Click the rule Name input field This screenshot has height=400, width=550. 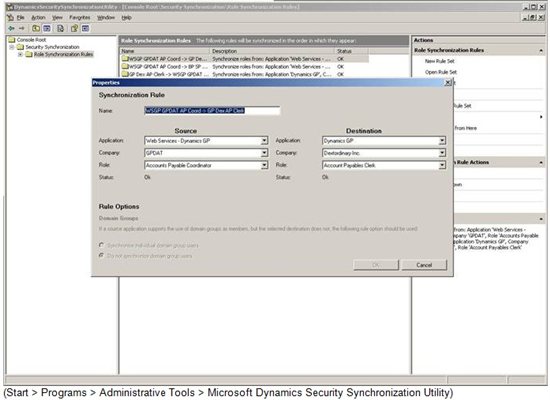[212, 111]
